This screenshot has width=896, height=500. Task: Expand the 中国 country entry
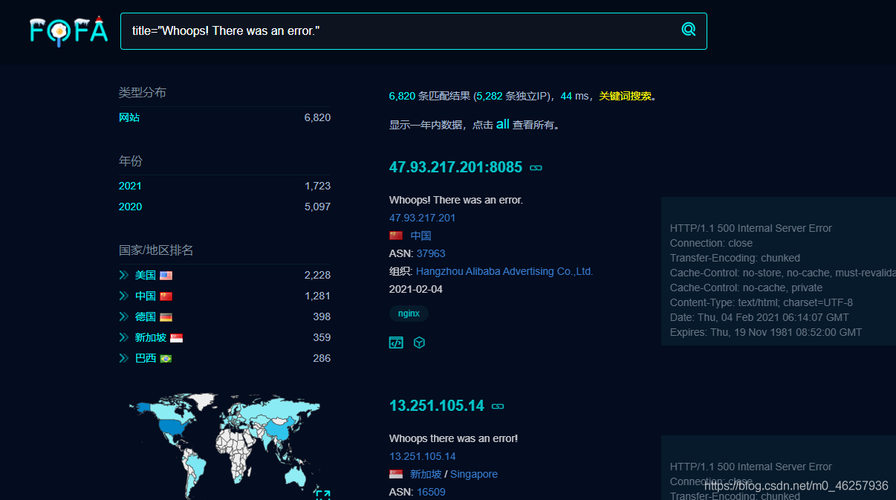click(x=123, y=295)
